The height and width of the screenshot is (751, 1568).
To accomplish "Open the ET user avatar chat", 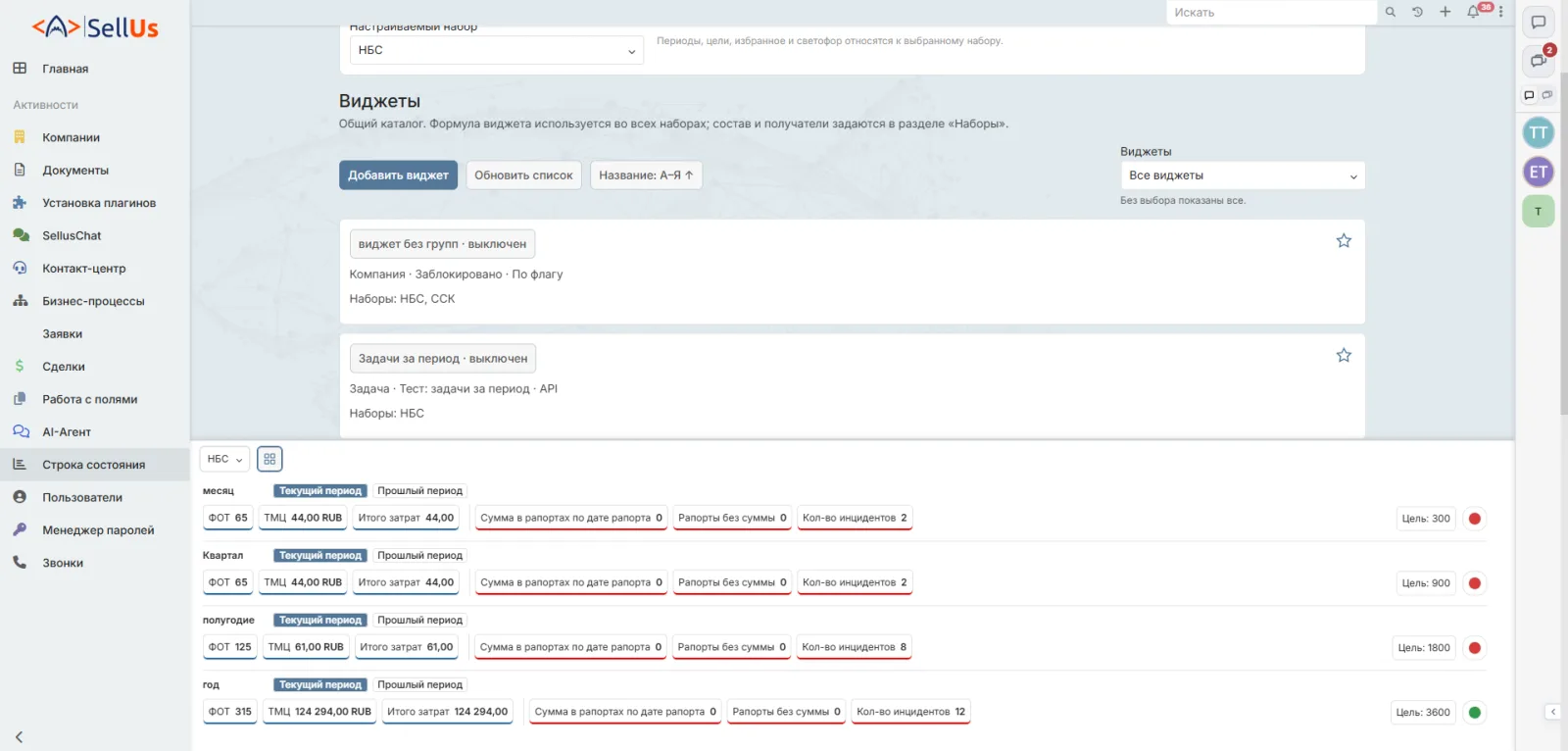I will coord(1539,173).
